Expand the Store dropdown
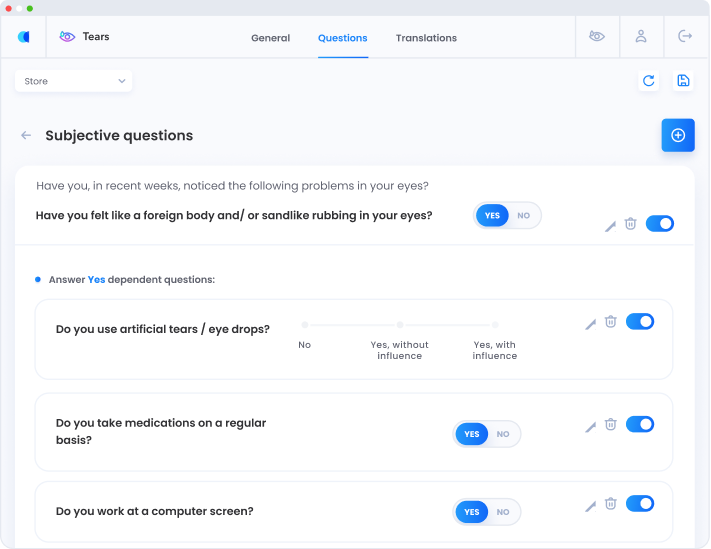This screenshot has width=711, height=549. click(75, 81)
